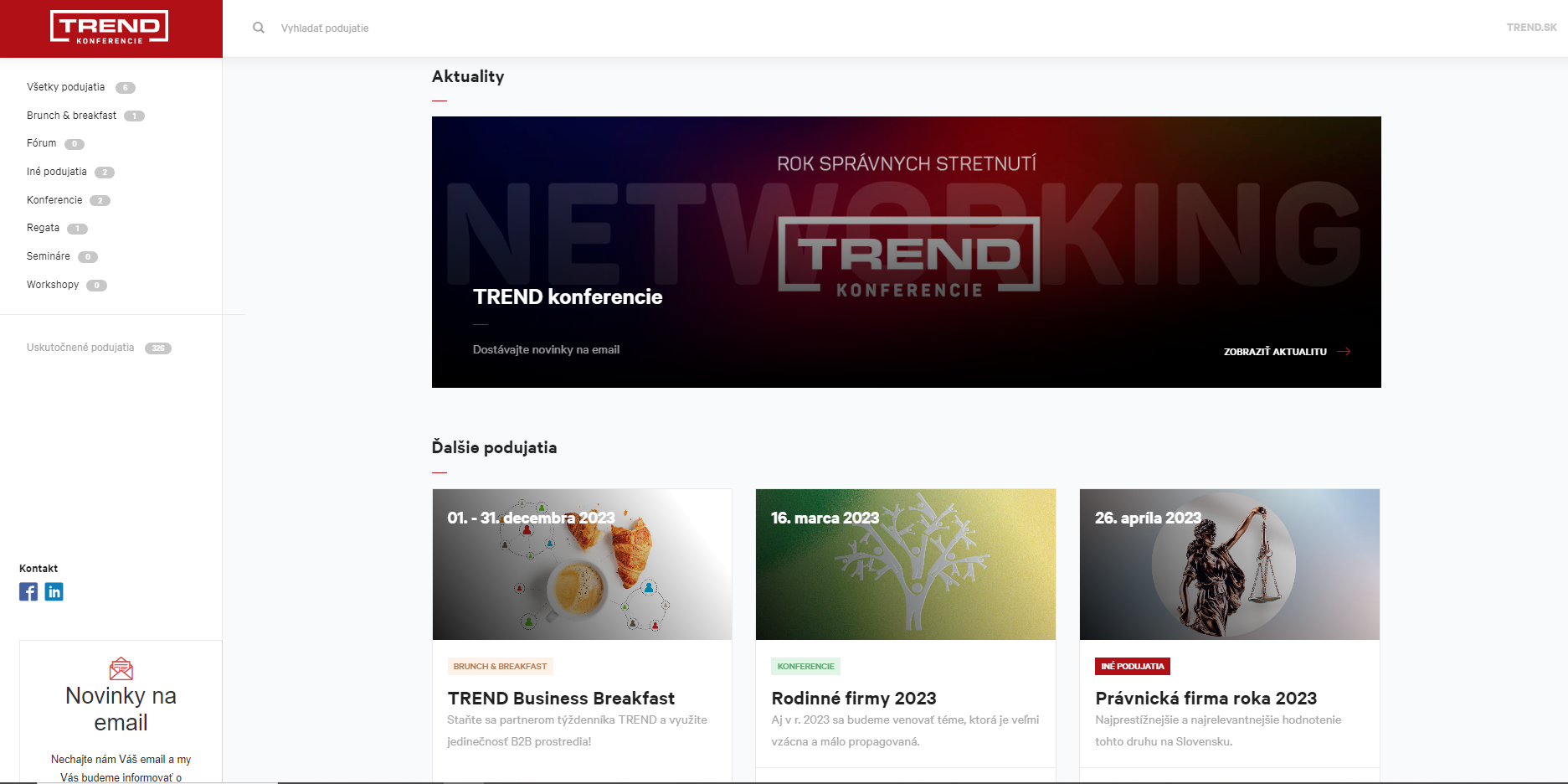Open the croissant and coffee event thumbnail
1568x784 pixels.
pyautogui.click(x=583, y=565)
